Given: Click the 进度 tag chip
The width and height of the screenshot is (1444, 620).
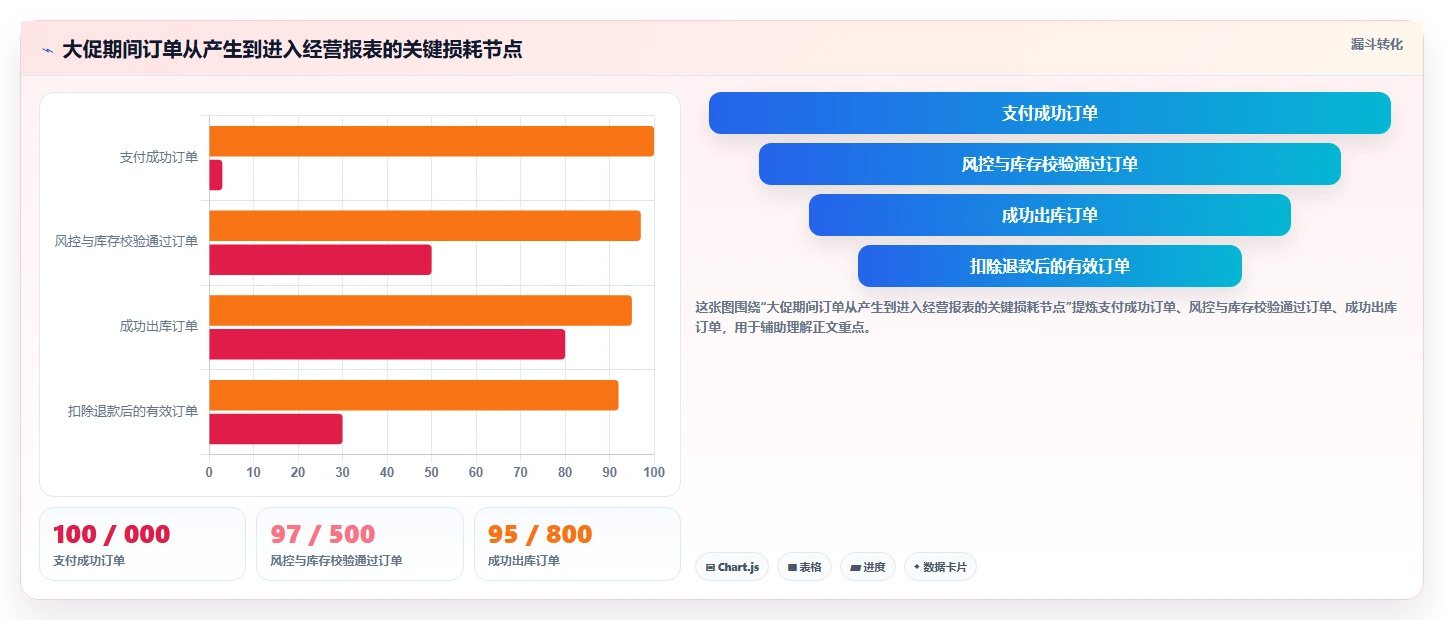Looking at the screenshot, I should click(x=867, y=567).
